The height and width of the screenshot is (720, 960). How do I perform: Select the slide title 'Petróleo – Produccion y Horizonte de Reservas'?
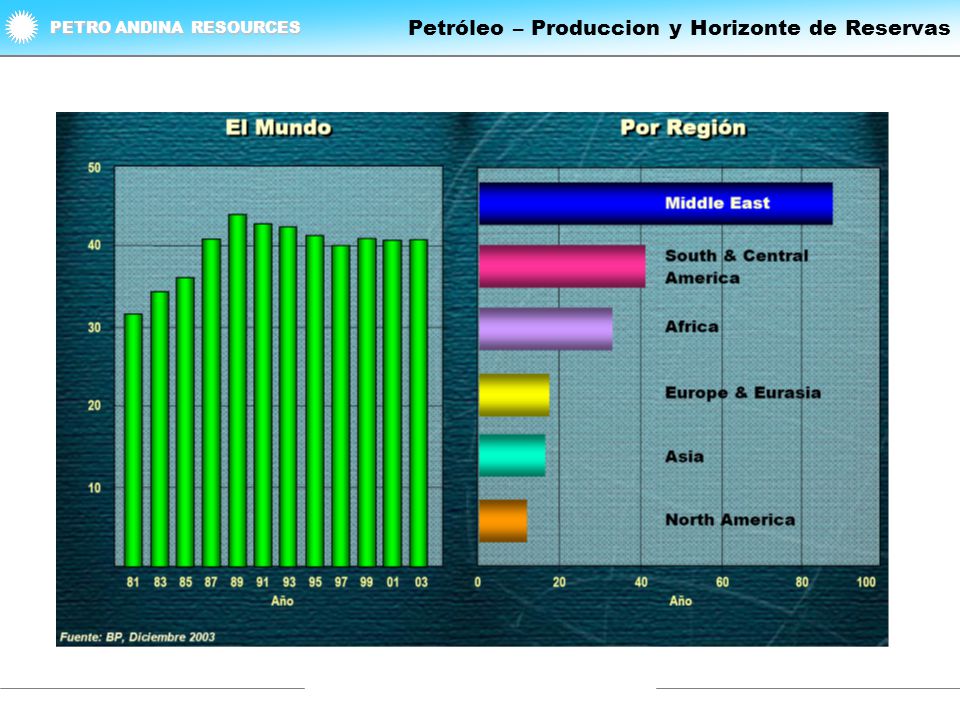(679, 28)
